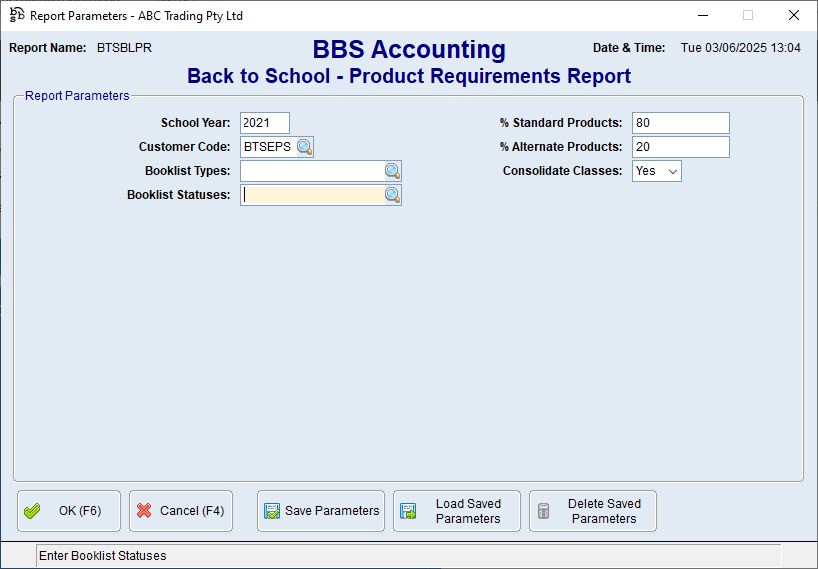Click the BBS app icon in title bar
Image resolution: width=818 pixels, height=569 pixels.
[x=17, y=15]
